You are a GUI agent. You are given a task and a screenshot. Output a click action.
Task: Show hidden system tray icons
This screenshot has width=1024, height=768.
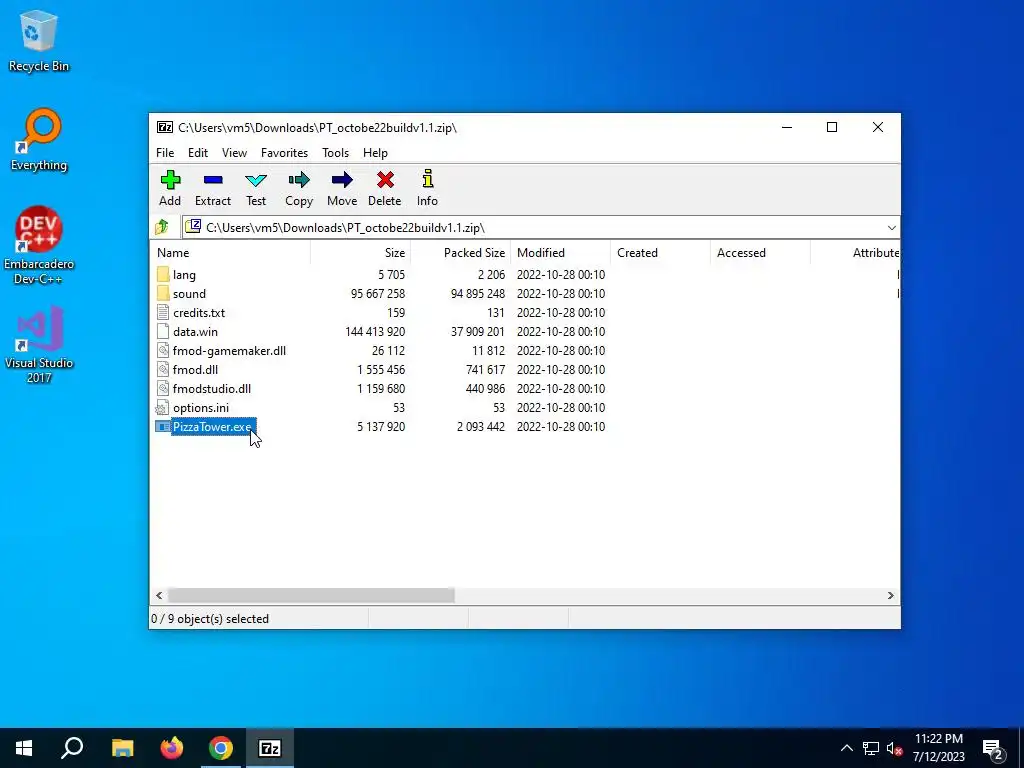846,748
